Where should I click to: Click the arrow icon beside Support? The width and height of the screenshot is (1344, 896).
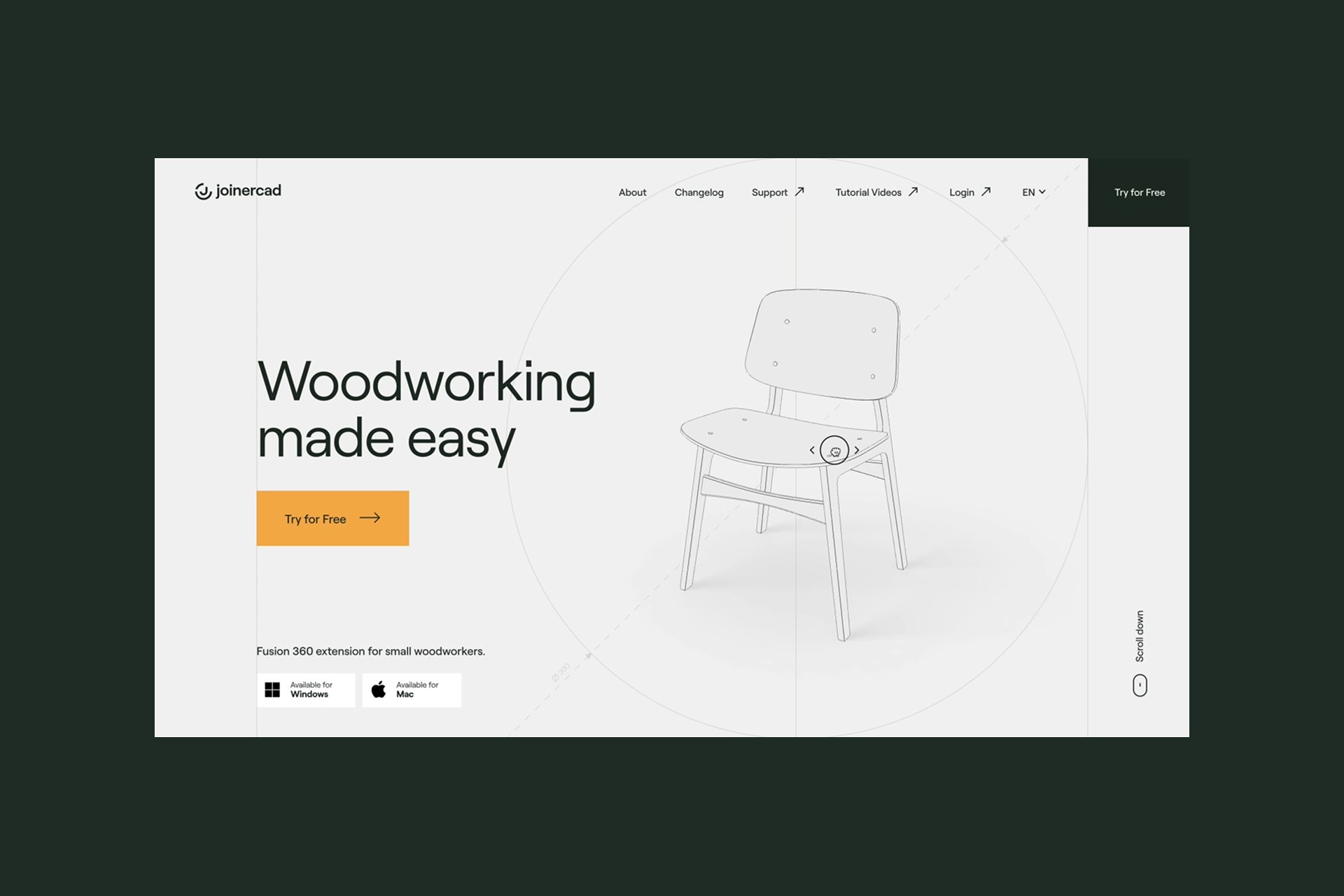[x=799, y=192]
